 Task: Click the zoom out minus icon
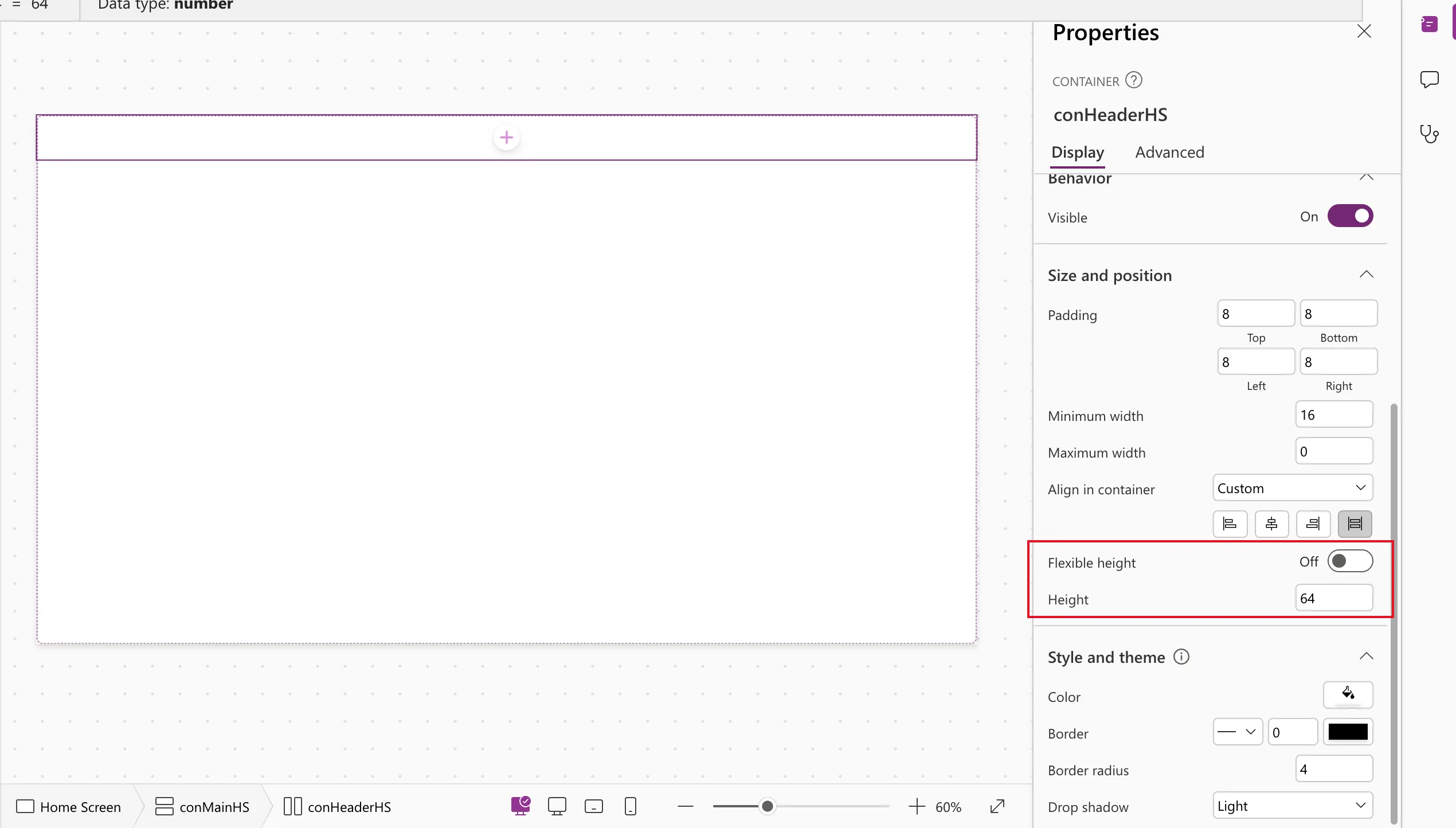[x=685, y=807]
